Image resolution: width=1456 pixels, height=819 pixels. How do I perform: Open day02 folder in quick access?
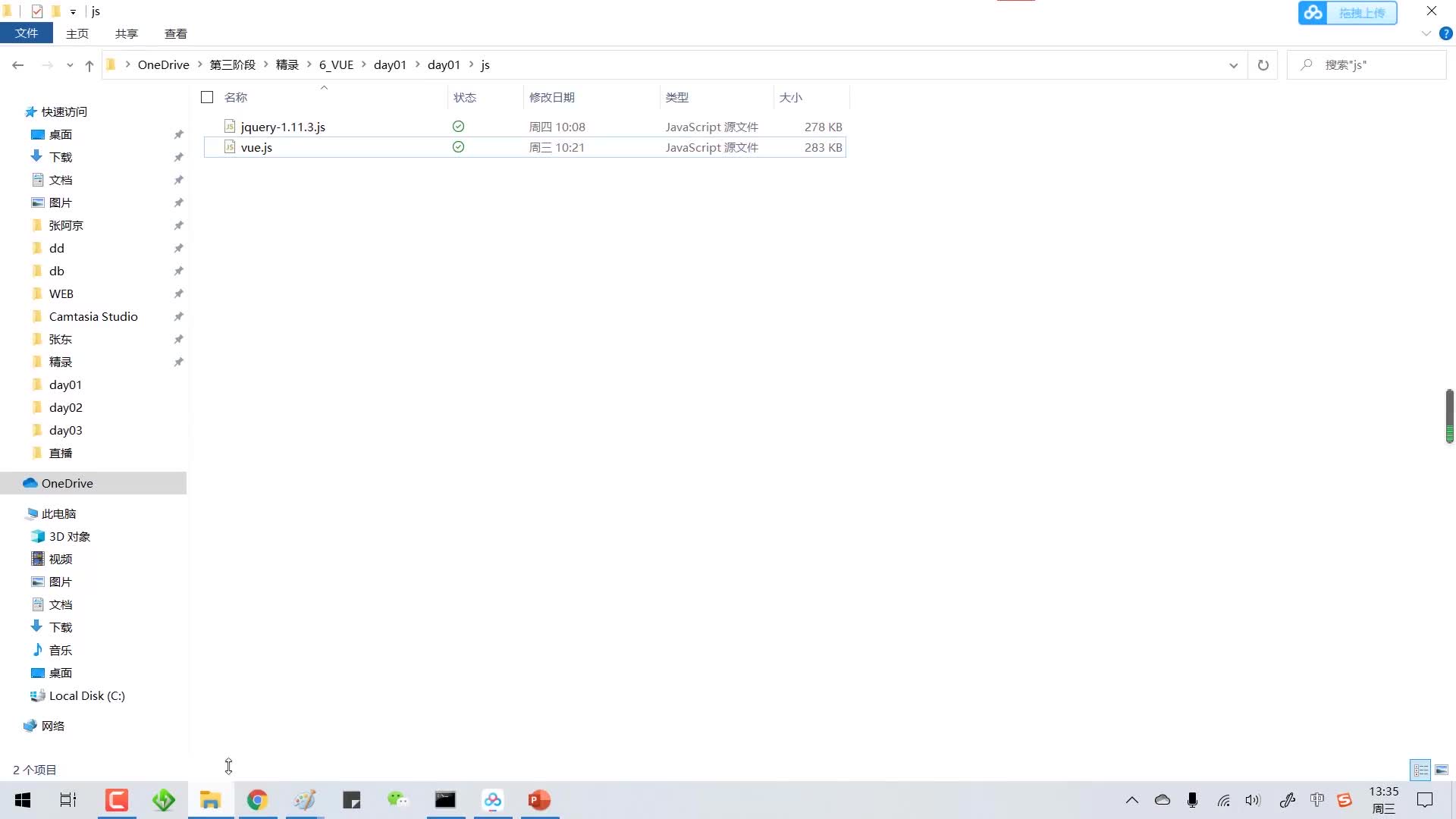(x=65, y=407)
